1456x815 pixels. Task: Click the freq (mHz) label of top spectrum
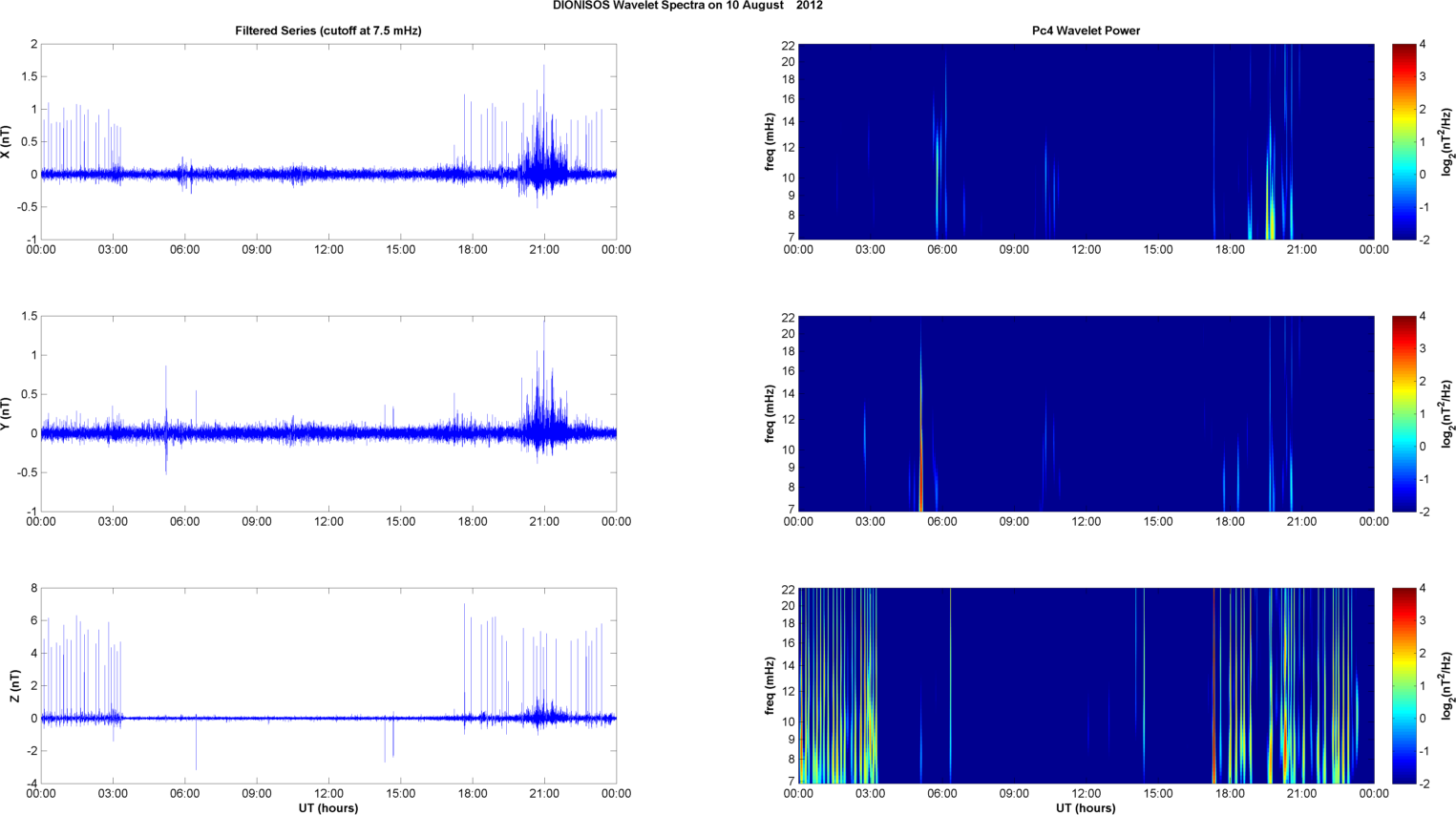pyautogui.click(x=770, y=141)
